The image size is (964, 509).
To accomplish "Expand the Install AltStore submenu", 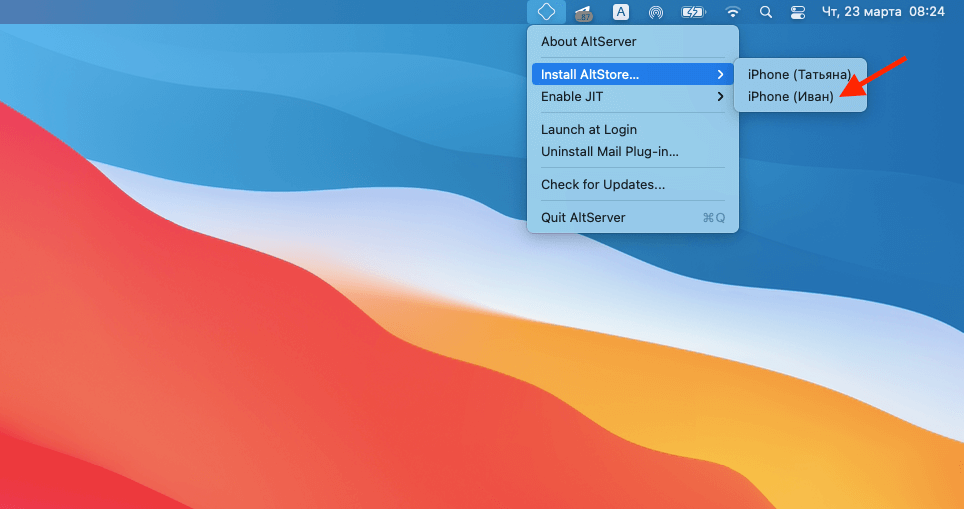I will 590,74.
